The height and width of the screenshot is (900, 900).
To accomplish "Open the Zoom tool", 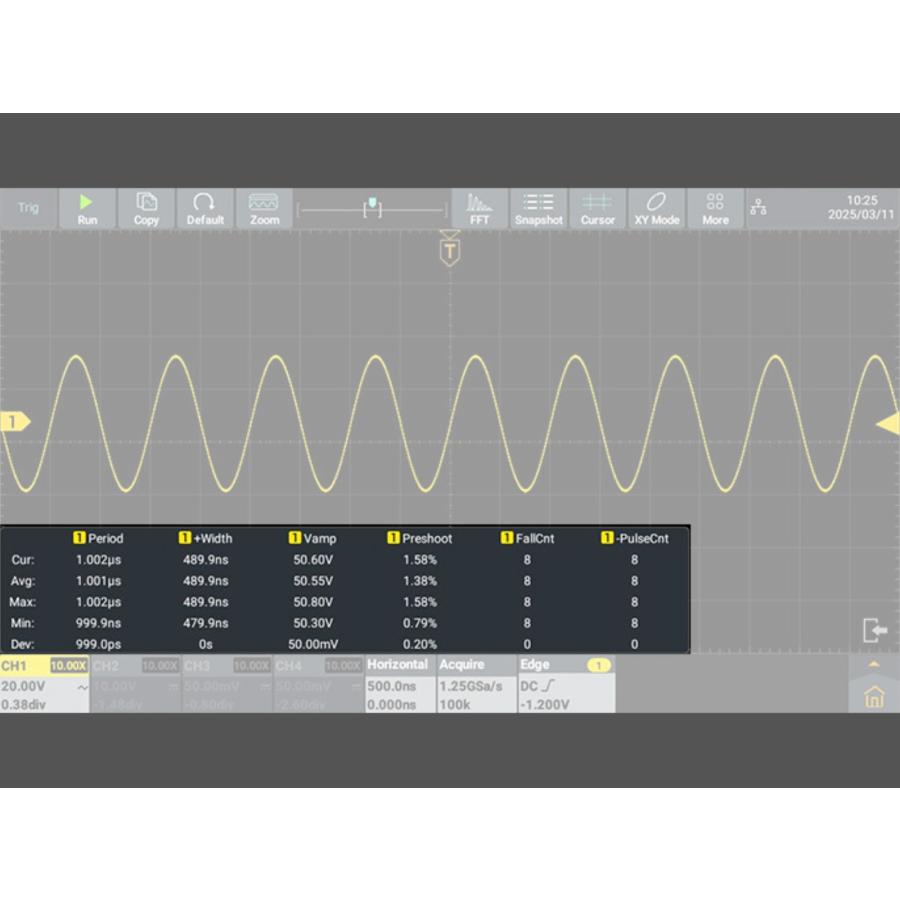I will coord(264,209).
